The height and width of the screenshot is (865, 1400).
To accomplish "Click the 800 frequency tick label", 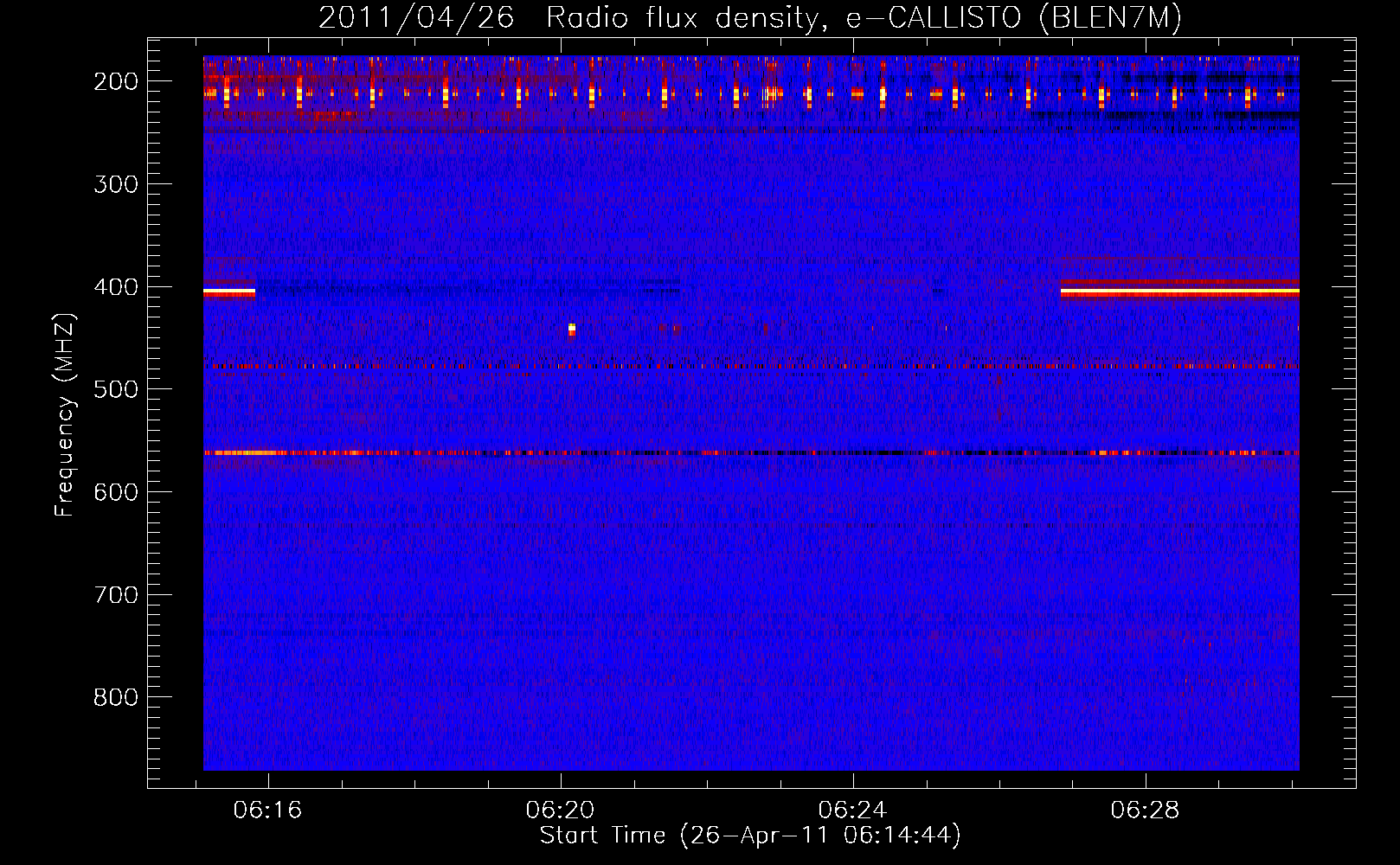I will (x=115, y=697).
